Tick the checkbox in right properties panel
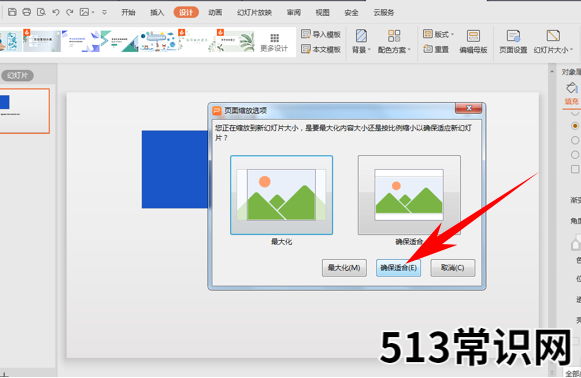The image size is (581, 378). click(x=575, y=169)
